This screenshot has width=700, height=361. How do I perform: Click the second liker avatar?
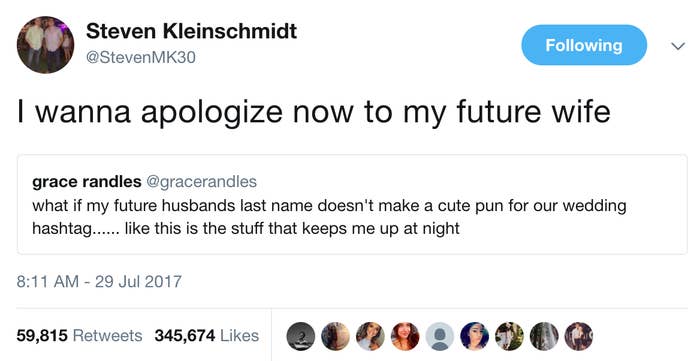click(336, 336)
